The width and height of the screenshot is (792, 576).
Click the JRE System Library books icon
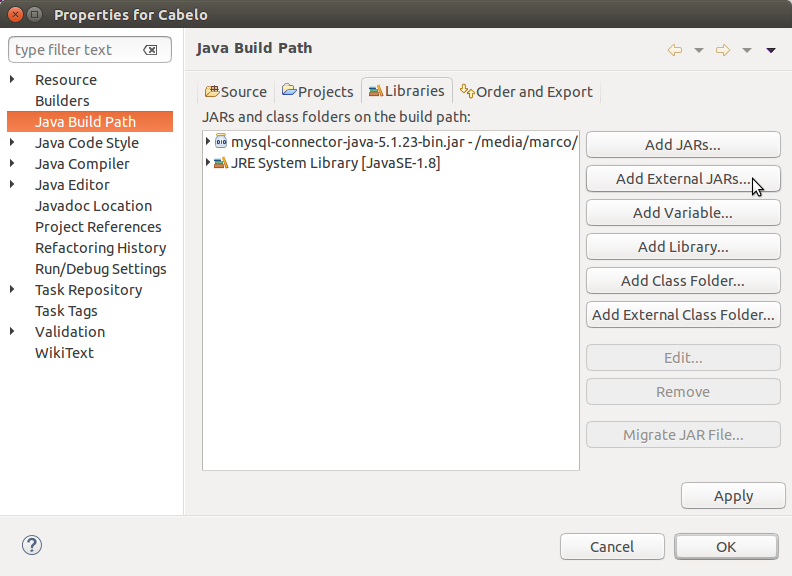point(221,163)
